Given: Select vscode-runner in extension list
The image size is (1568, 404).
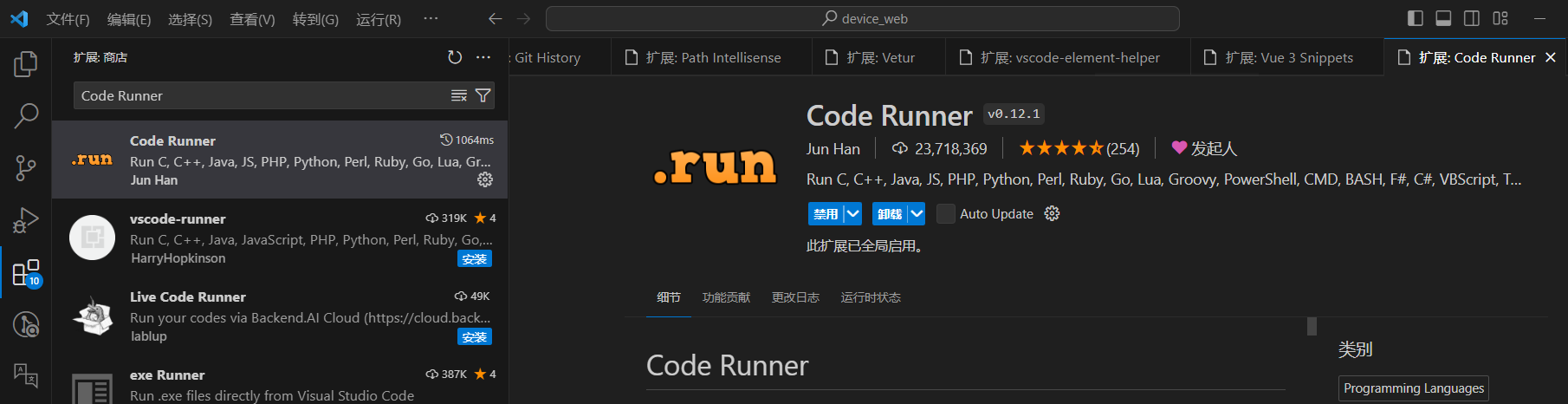Looking at the screenshot, I should pyautogui.click(x=280, y=238).
